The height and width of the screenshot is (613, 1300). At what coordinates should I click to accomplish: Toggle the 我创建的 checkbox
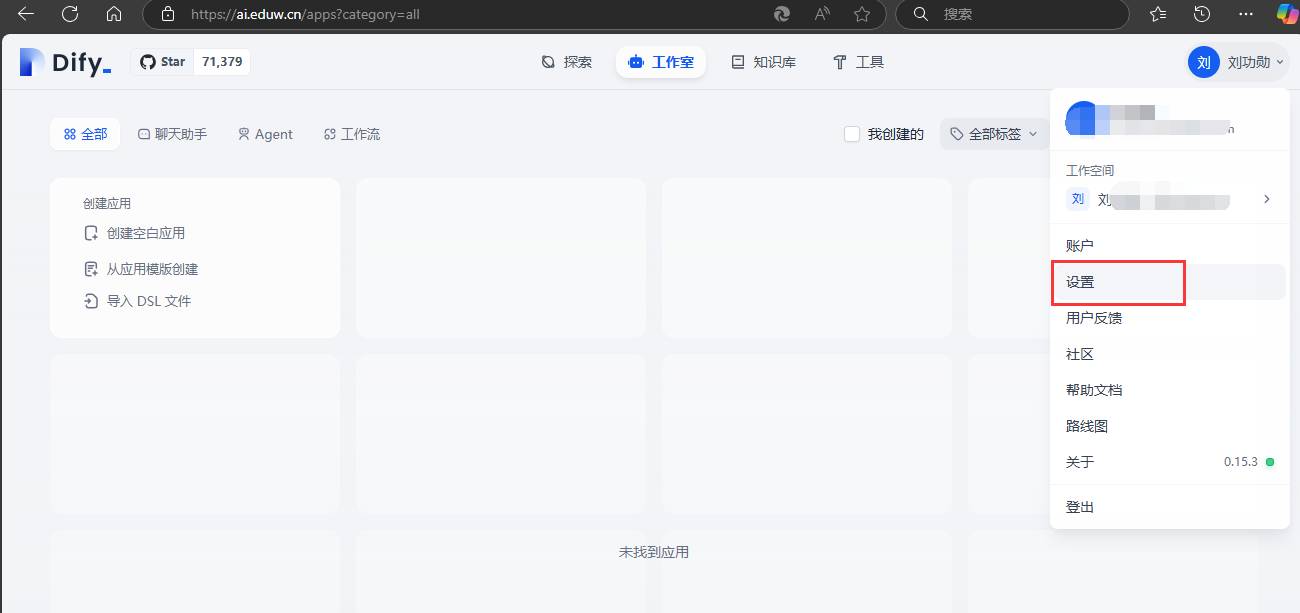[x=852, y=134]
